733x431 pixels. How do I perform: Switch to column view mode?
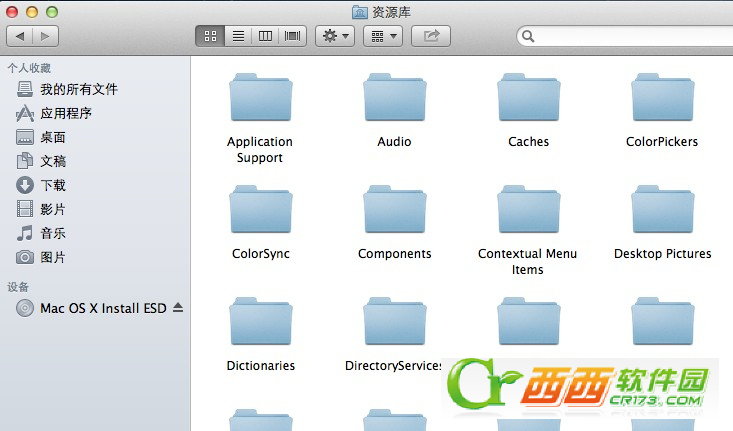[265, 36]
